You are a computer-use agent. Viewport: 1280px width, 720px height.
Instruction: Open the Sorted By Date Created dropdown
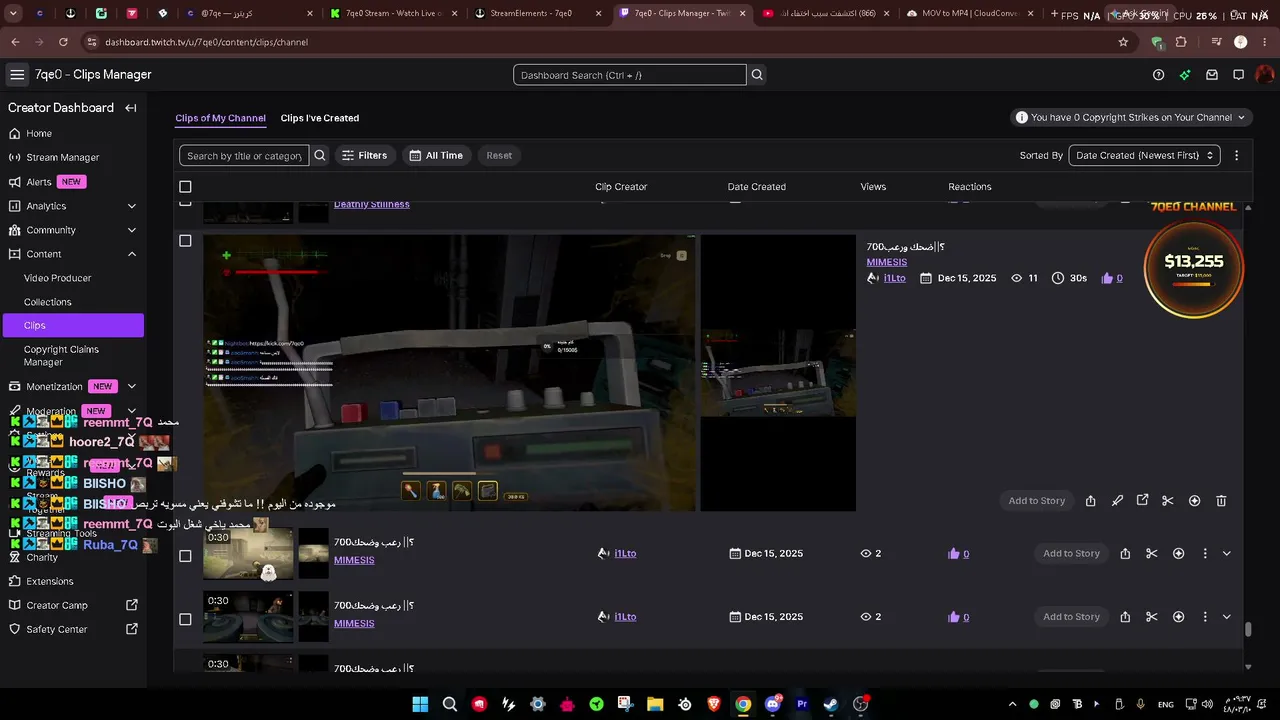[1145, 155]
